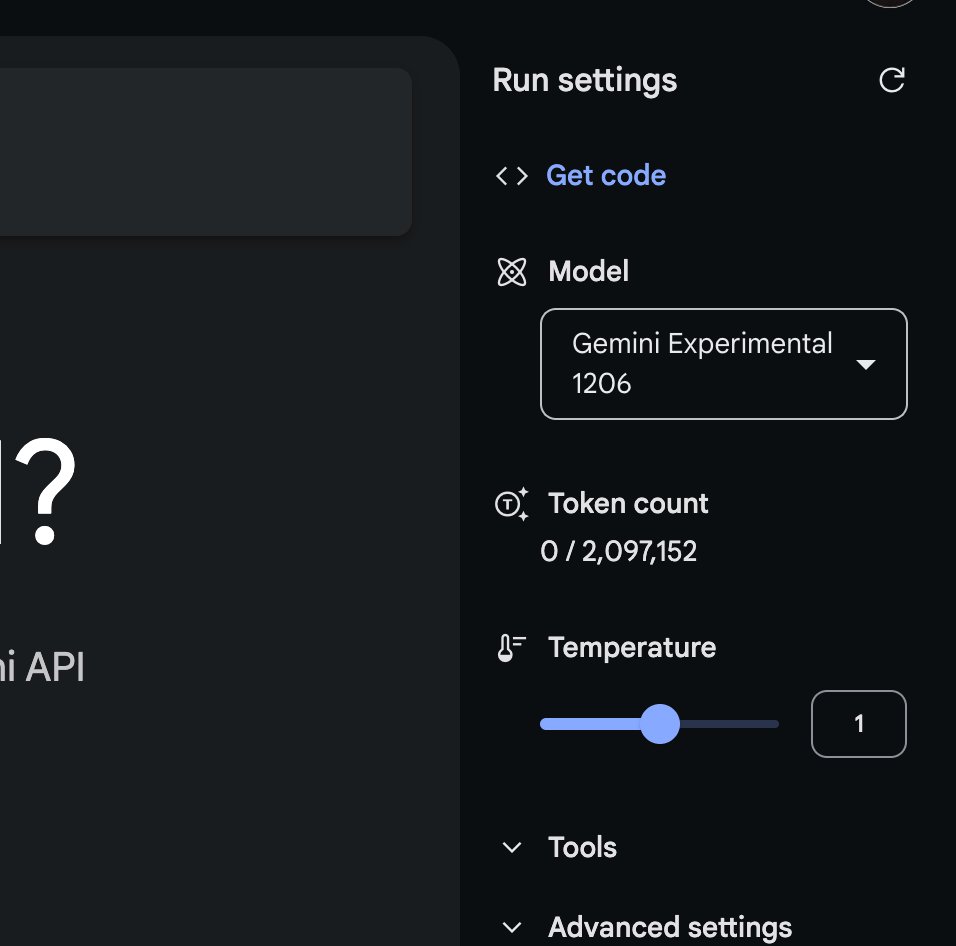956x946 pixels.
Task: Click the Temperature slider handle
Action: (660, 724)
